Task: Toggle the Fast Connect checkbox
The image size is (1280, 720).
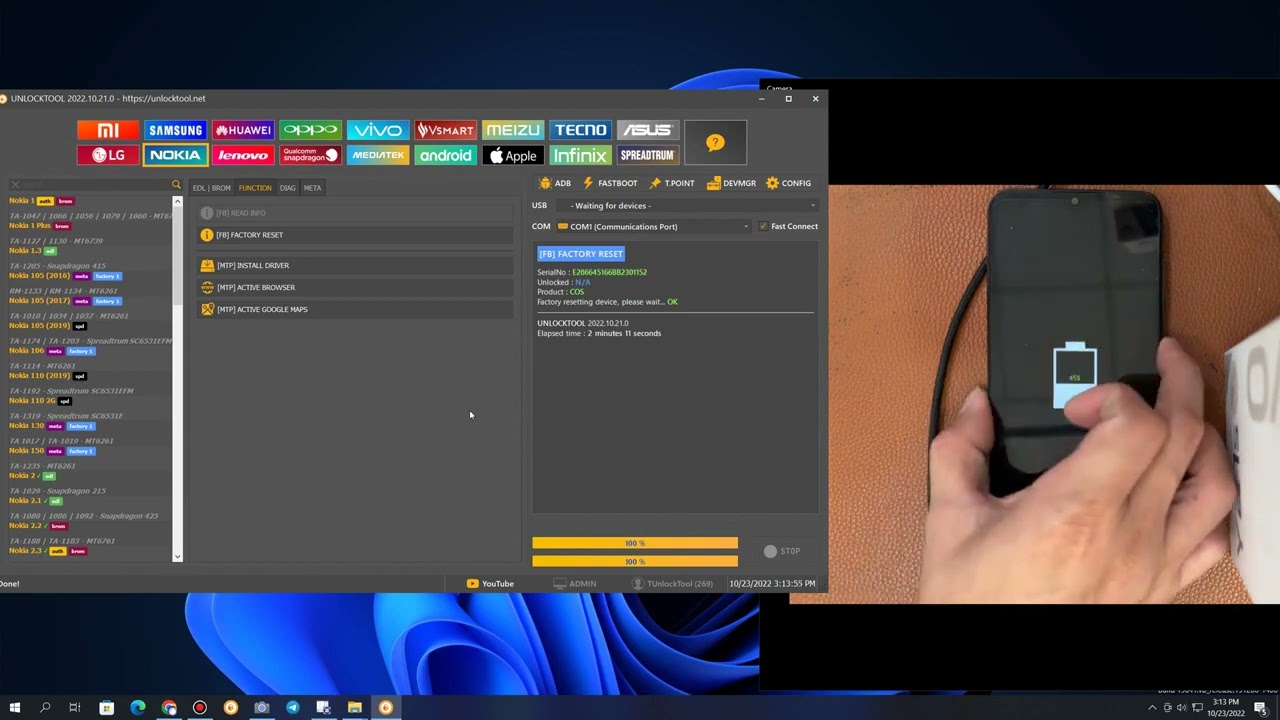Action: point(763,226)
